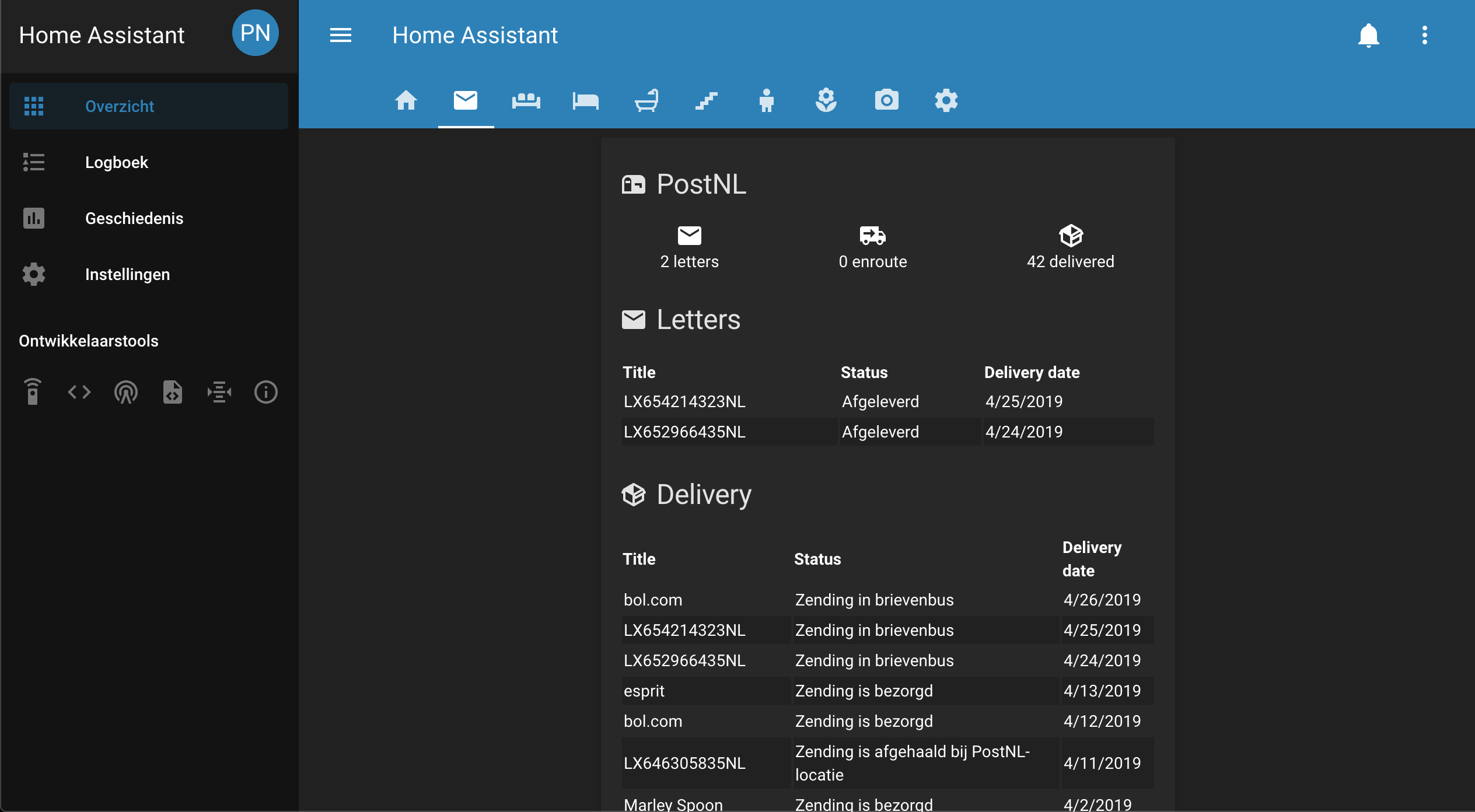Image resolution: width=1475 pixels, height=812 pixels.
Task: Click the 2 letters envelope icon
Action: click(690, 236)
